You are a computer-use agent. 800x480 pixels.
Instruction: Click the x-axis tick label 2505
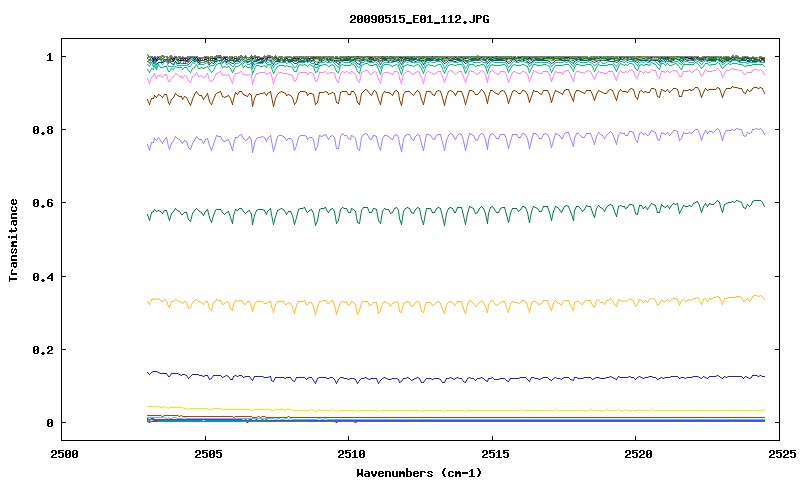click(208, 454)
